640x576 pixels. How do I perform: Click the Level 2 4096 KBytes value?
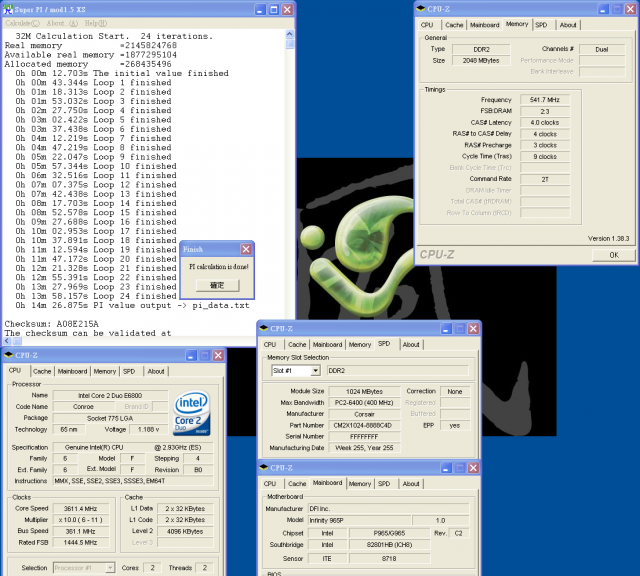tap(184, 532)
